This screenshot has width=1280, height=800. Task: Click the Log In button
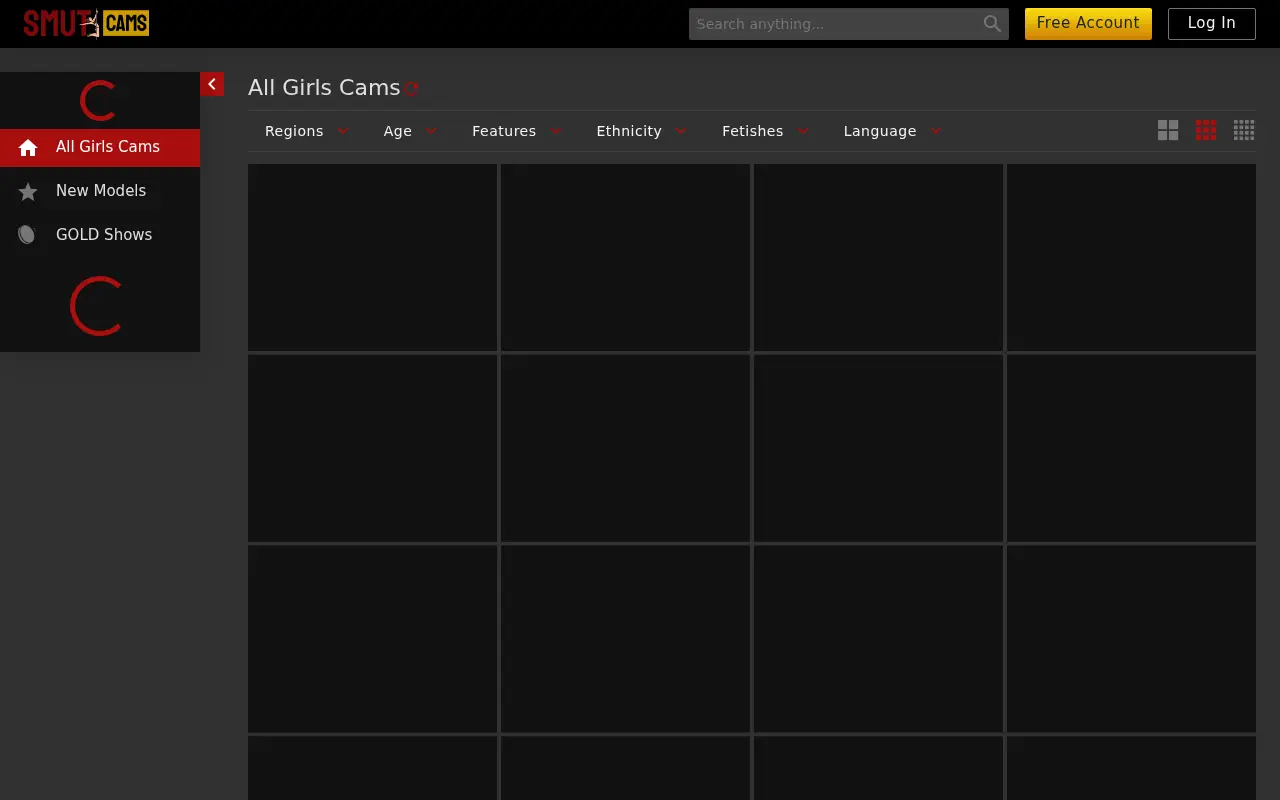(x=1211, y=23)
